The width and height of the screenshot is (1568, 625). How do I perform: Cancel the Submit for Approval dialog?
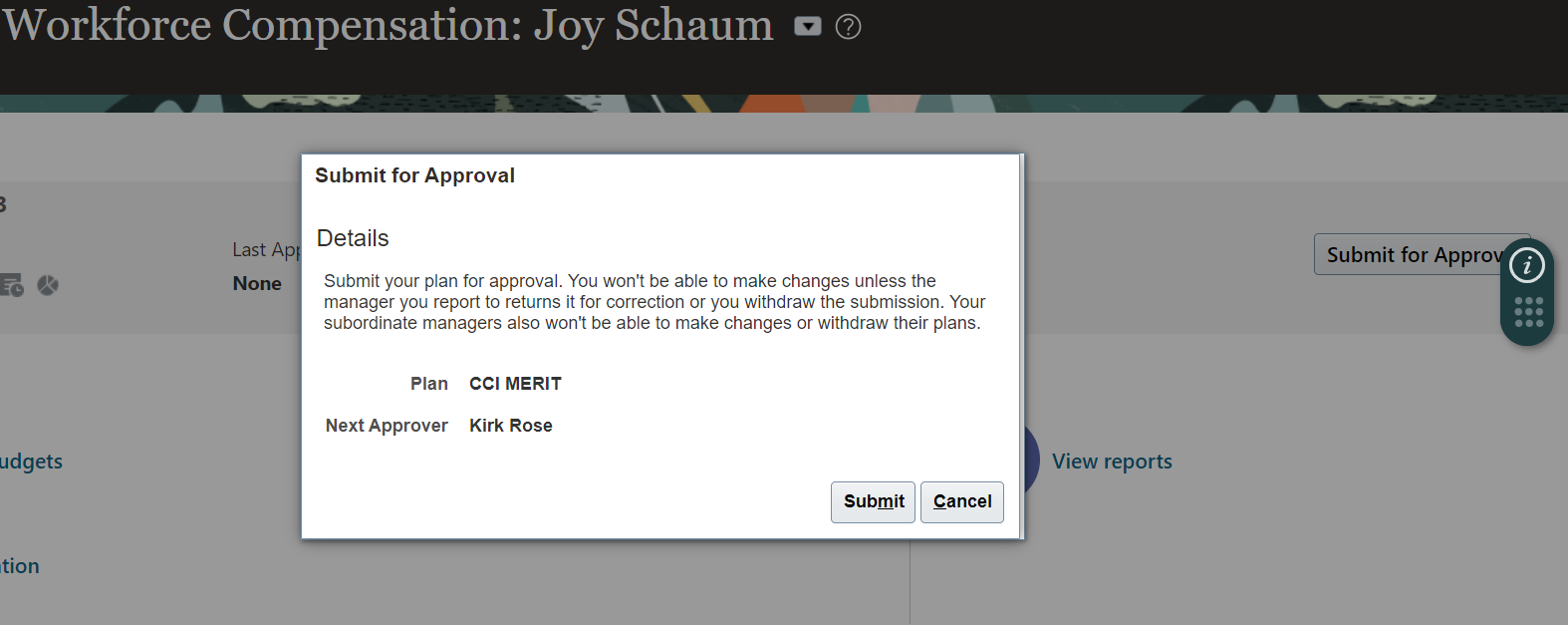(x=962, y=501)
